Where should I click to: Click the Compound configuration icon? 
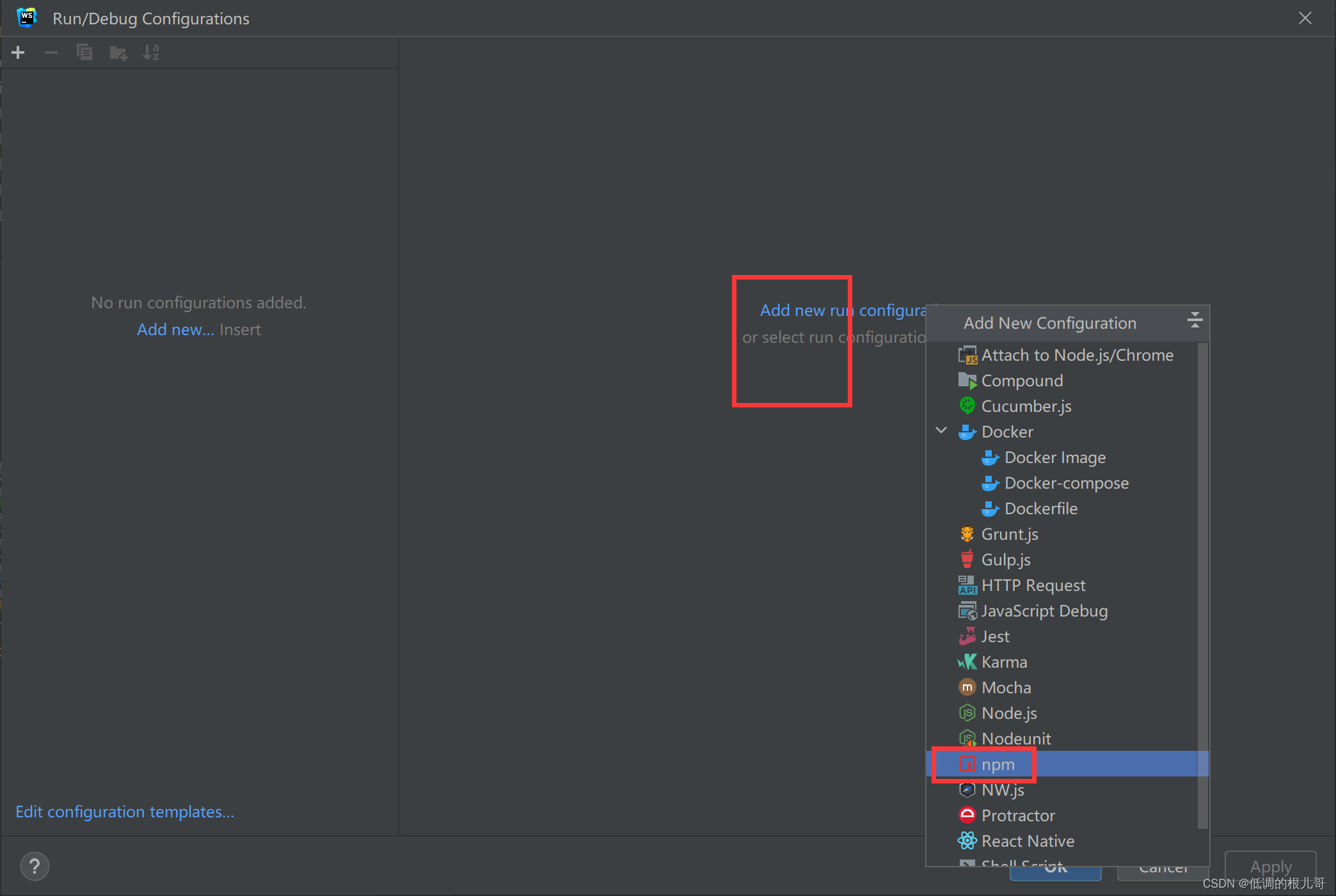(x=967, y=381)
